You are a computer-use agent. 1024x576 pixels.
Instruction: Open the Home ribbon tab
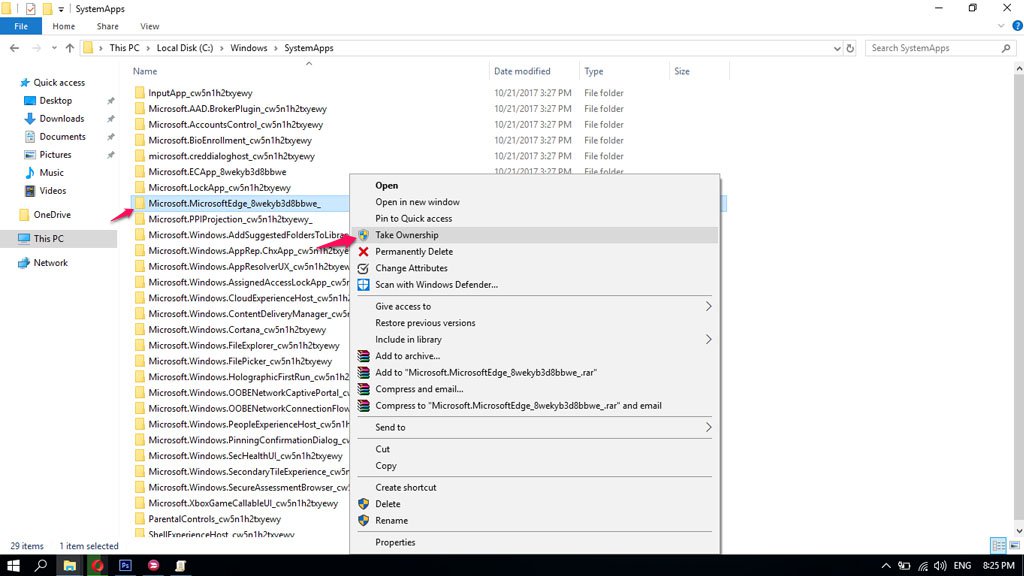coord(63,26)
